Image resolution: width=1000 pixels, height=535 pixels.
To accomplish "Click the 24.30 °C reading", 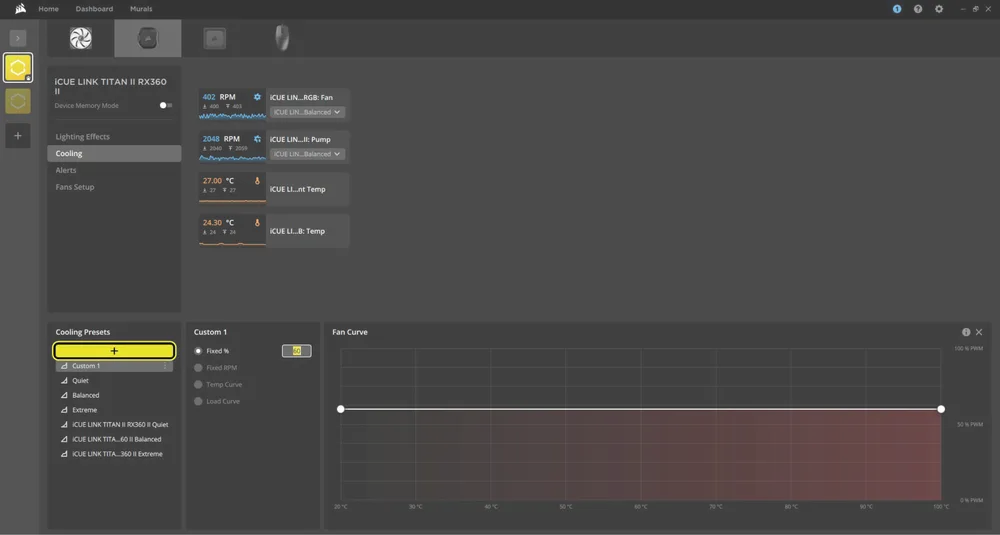I will tap(218, 223).
